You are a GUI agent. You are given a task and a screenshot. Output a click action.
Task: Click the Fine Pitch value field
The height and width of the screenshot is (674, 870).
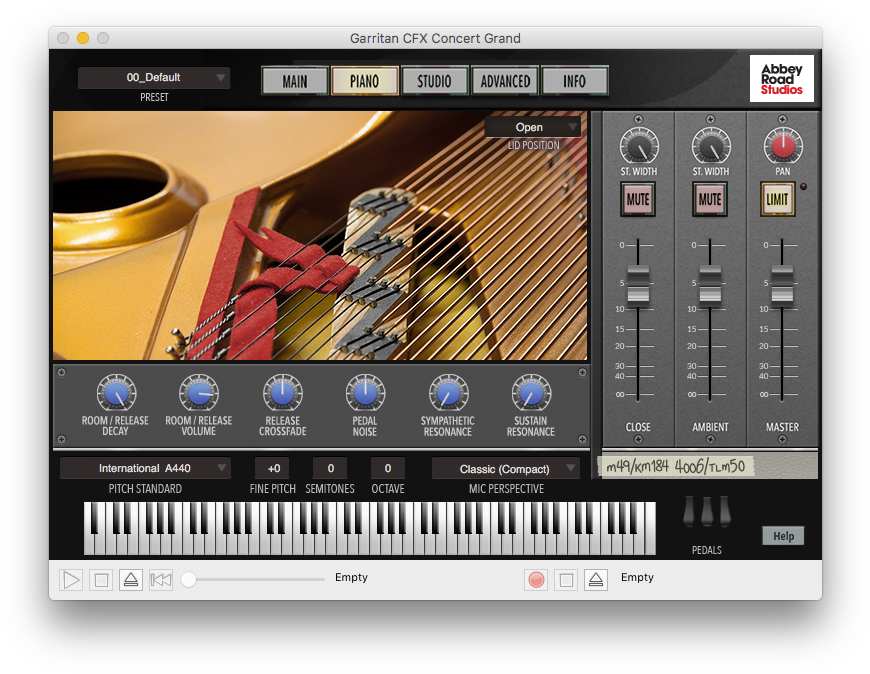click(274, 468)
